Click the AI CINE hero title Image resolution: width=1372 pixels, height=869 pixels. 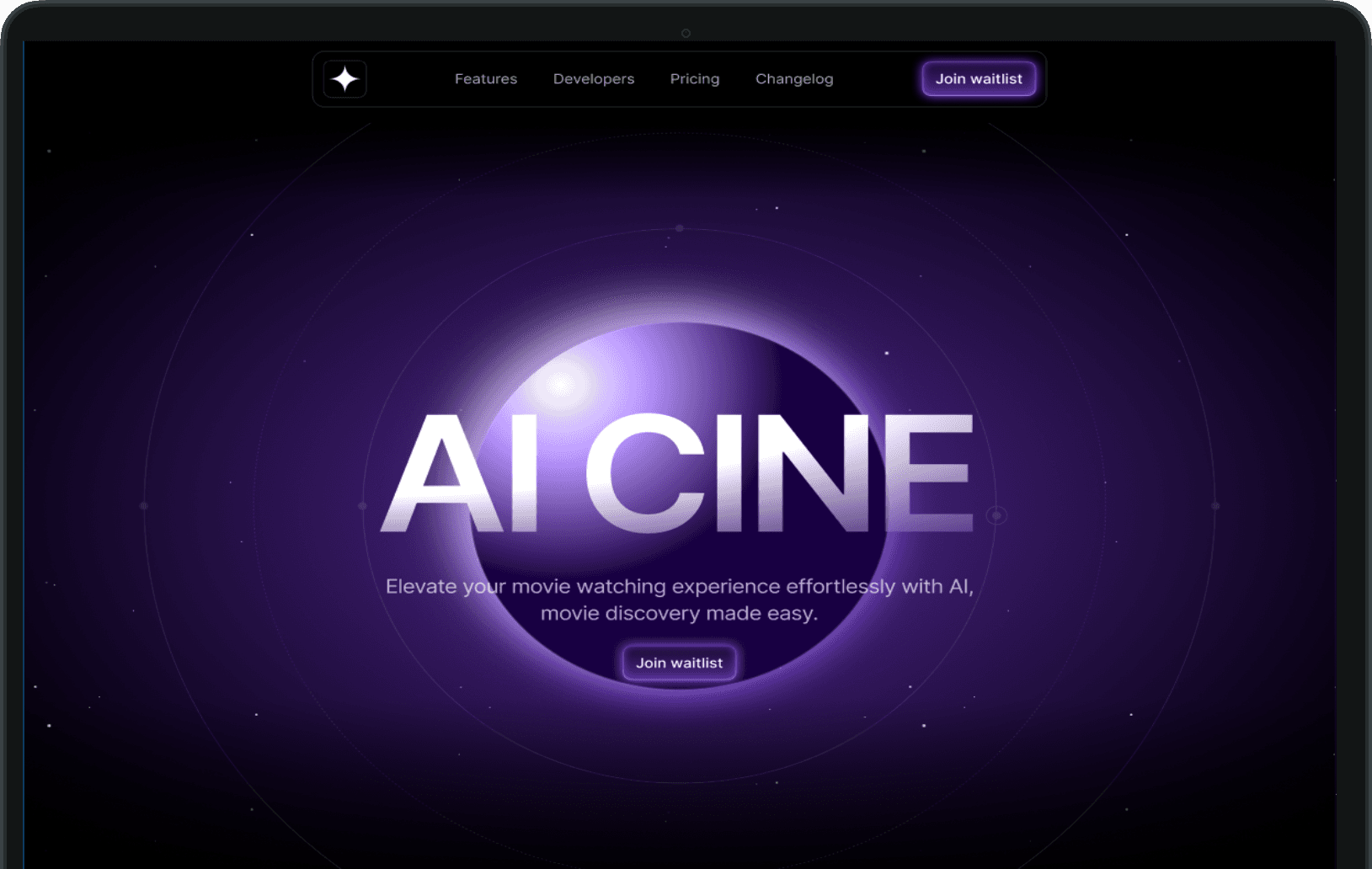678,473
